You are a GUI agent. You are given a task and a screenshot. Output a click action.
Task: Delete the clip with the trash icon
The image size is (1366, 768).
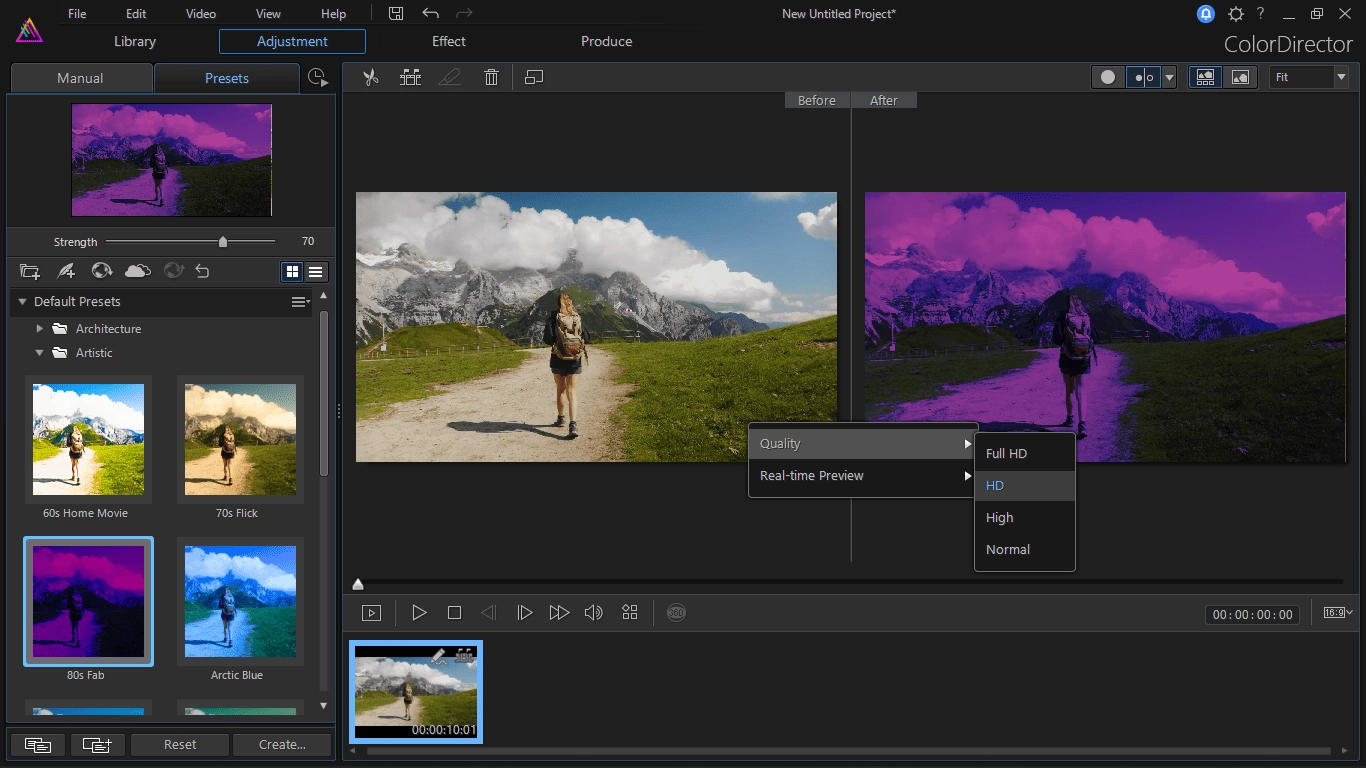[491, 77]
